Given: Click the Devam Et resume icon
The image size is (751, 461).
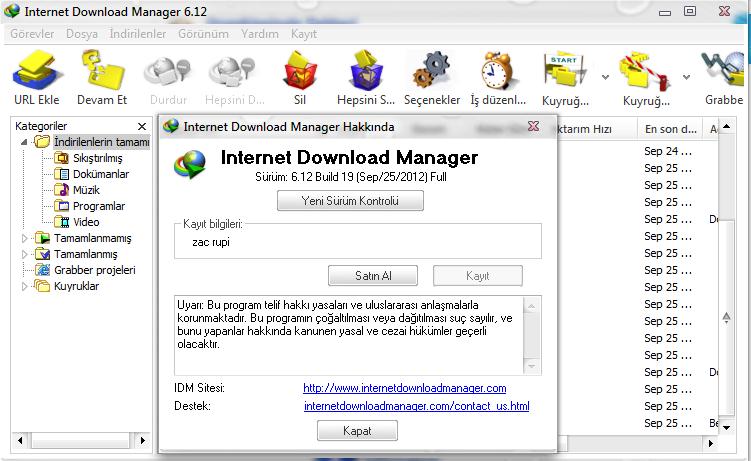Looking at the screenshot, I should point(102,71).
